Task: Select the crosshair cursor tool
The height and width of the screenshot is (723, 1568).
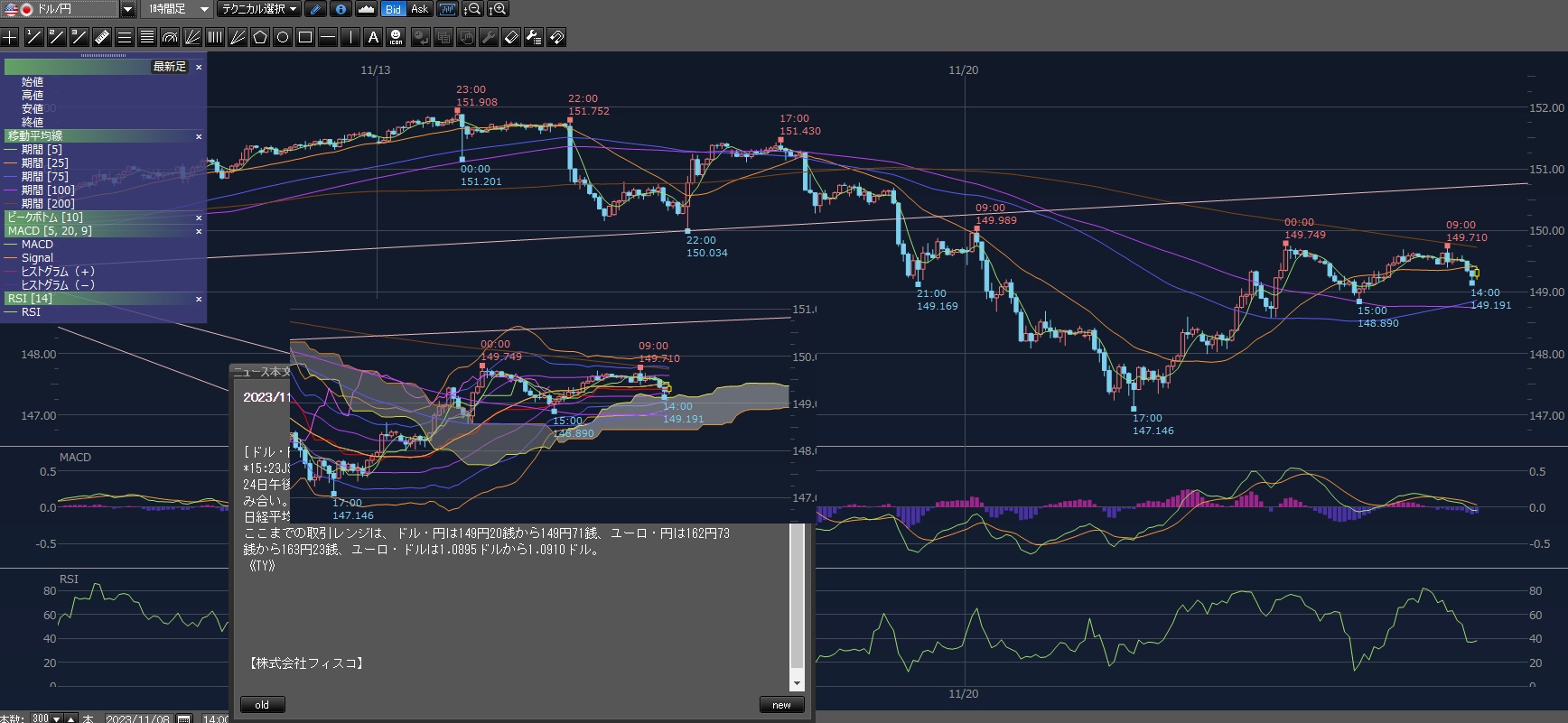Action: 10,37
